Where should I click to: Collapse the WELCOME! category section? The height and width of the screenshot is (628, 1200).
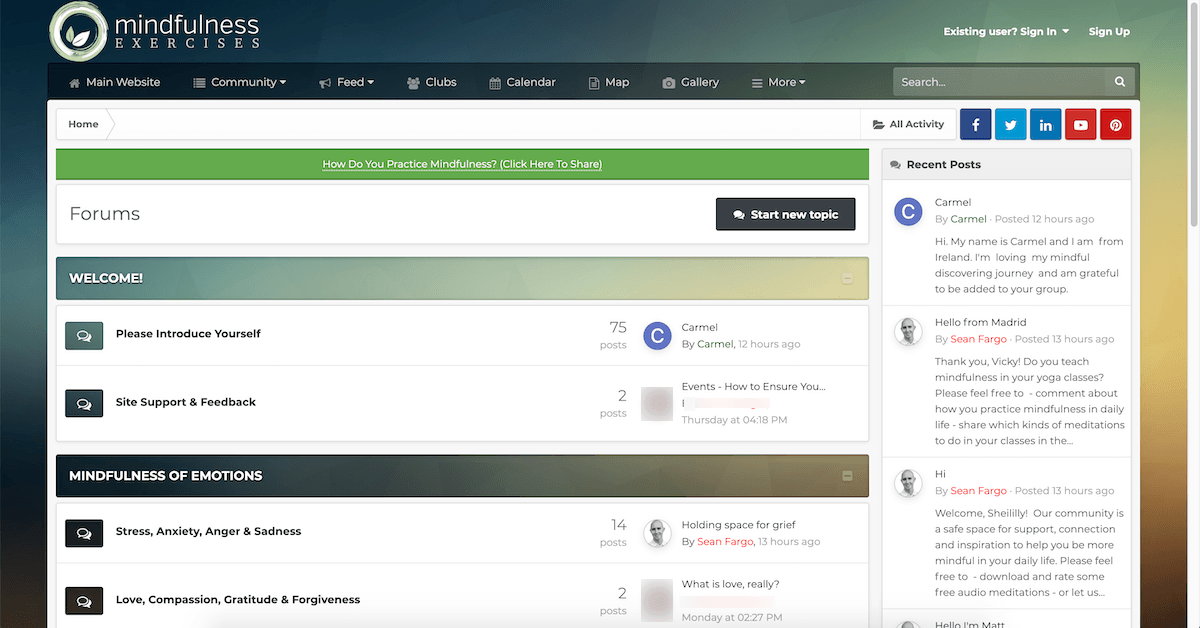pyautogui.click(x=847, y=279)
